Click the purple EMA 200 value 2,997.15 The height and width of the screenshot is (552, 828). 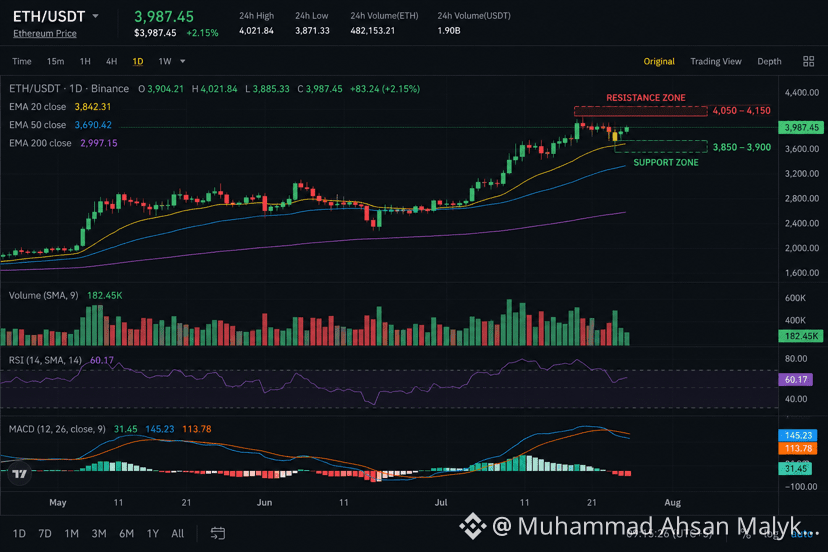(99, 143)
